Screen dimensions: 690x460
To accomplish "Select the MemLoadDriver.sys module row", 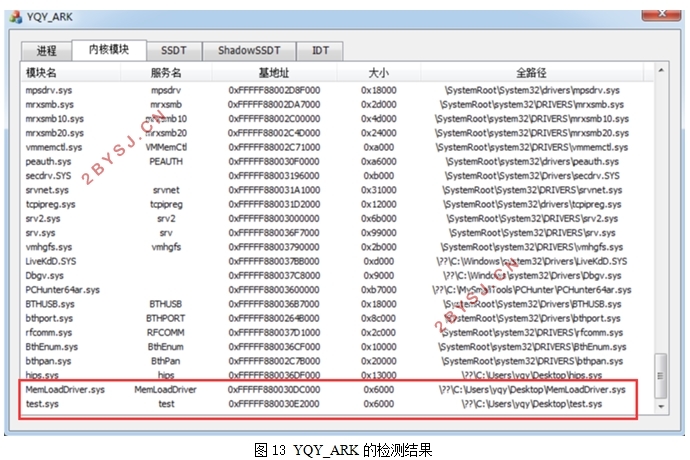I will pos(338,390).
